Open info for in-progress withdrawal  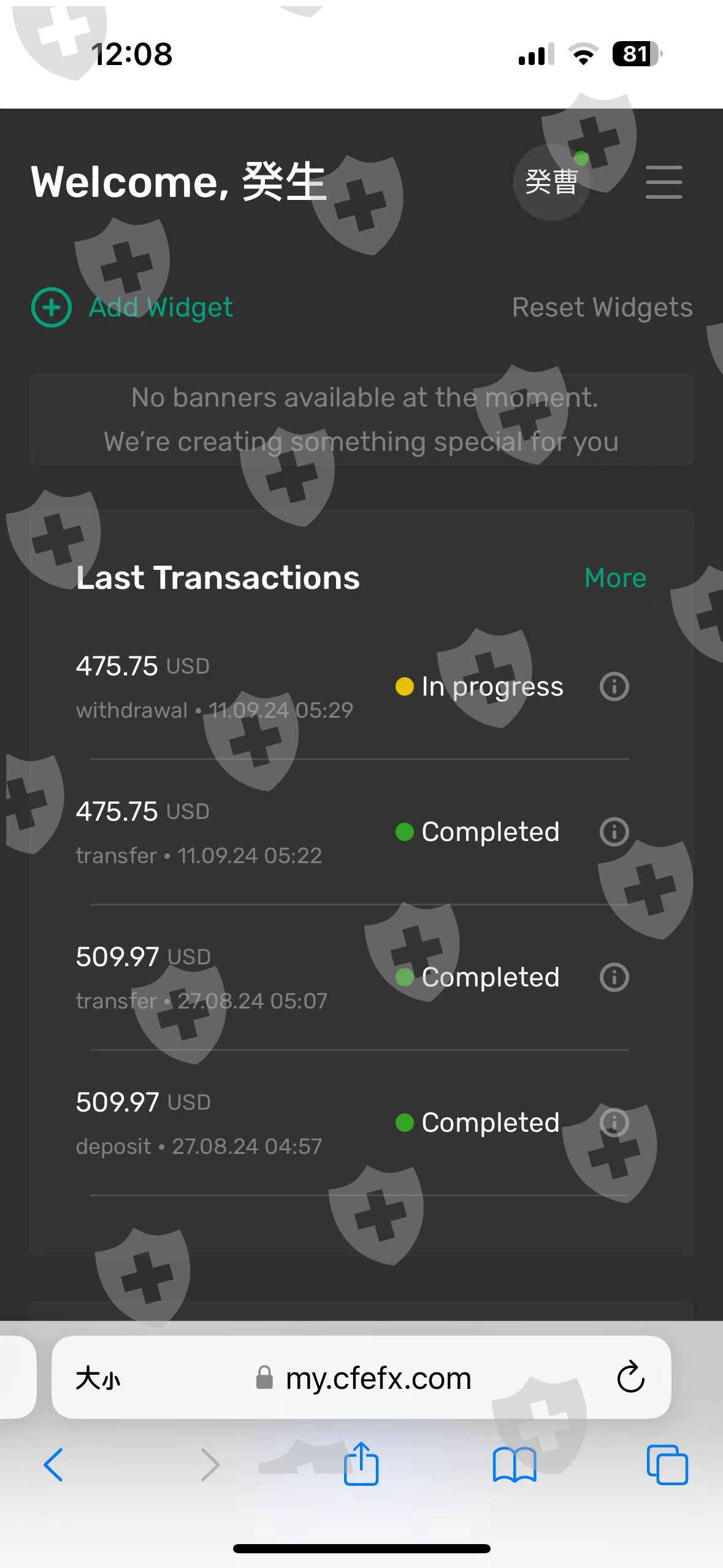coord(614,686)
